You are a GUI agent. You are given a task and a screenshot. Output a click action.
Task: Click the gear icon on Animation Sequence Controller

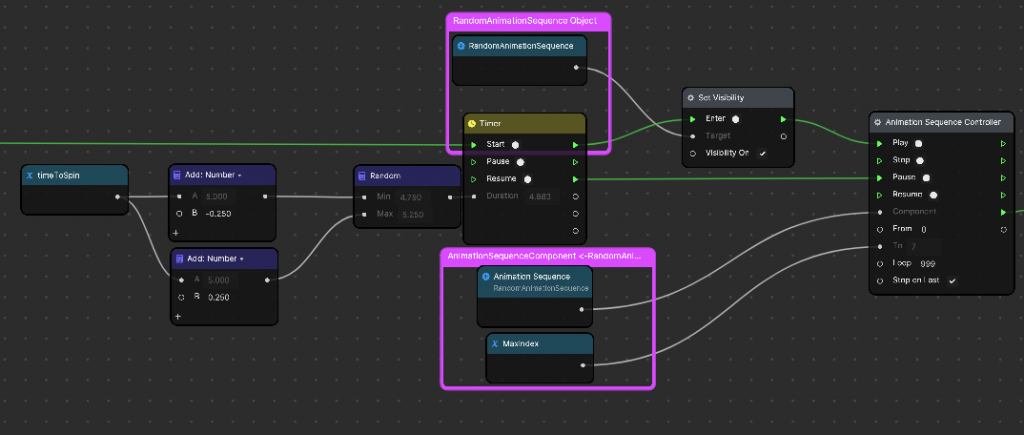tap(878, 122)
